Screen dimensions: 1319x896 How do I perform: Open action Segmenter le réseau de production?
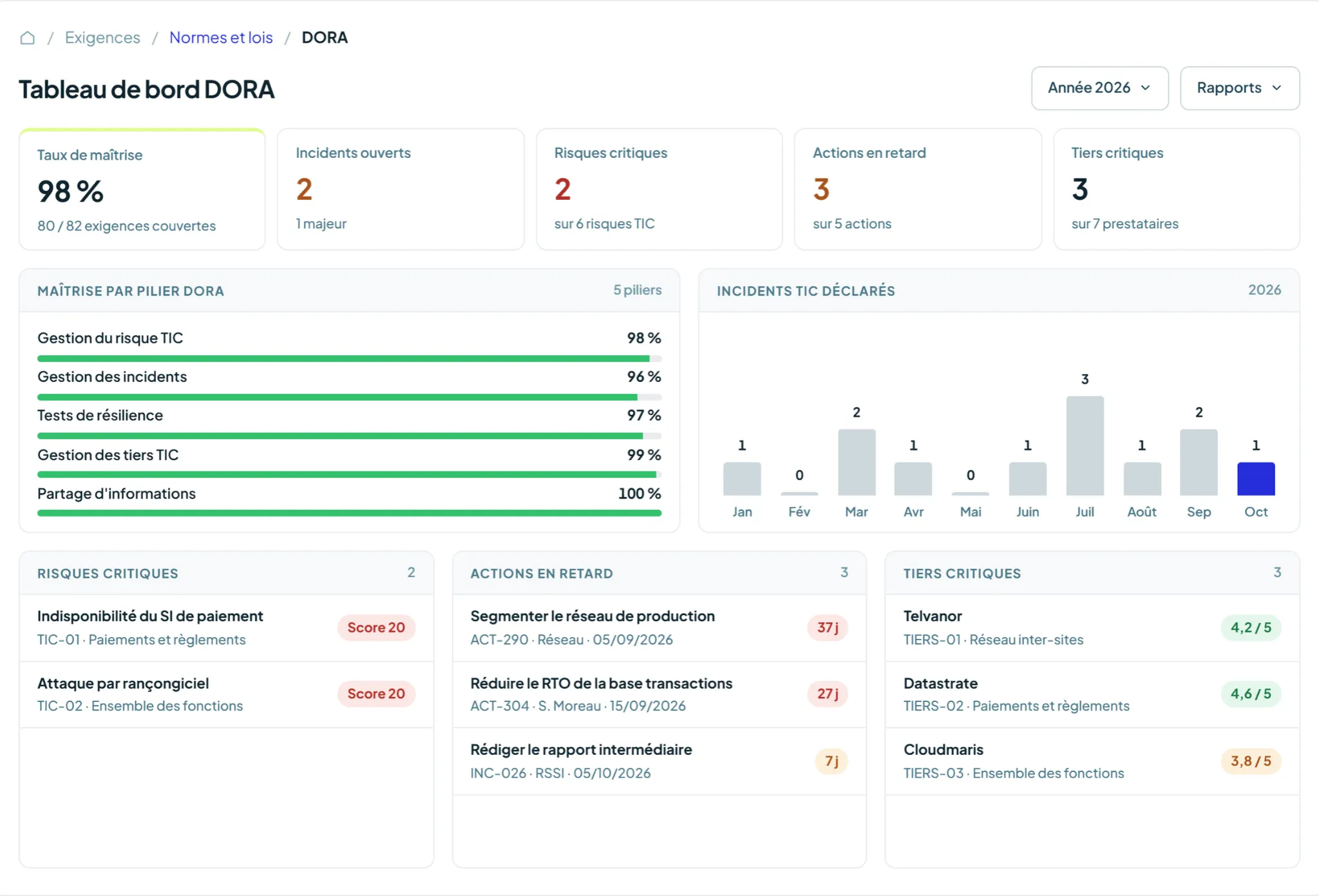pyautogui.click(x=659, y=628)
